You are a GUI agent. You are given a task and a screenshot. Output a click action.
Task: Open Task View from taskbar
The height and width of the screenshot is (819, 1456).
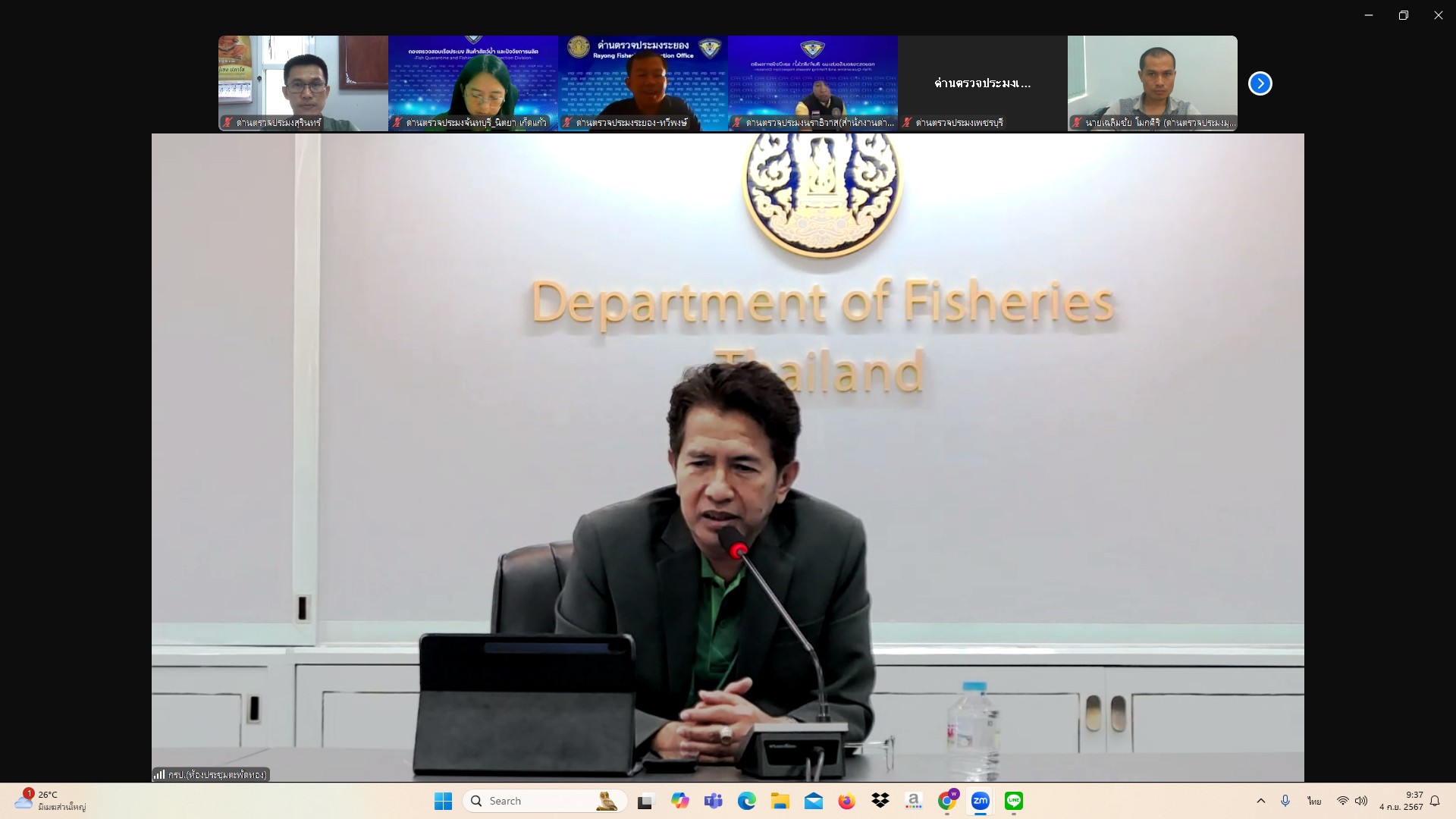tap(645, 801)
